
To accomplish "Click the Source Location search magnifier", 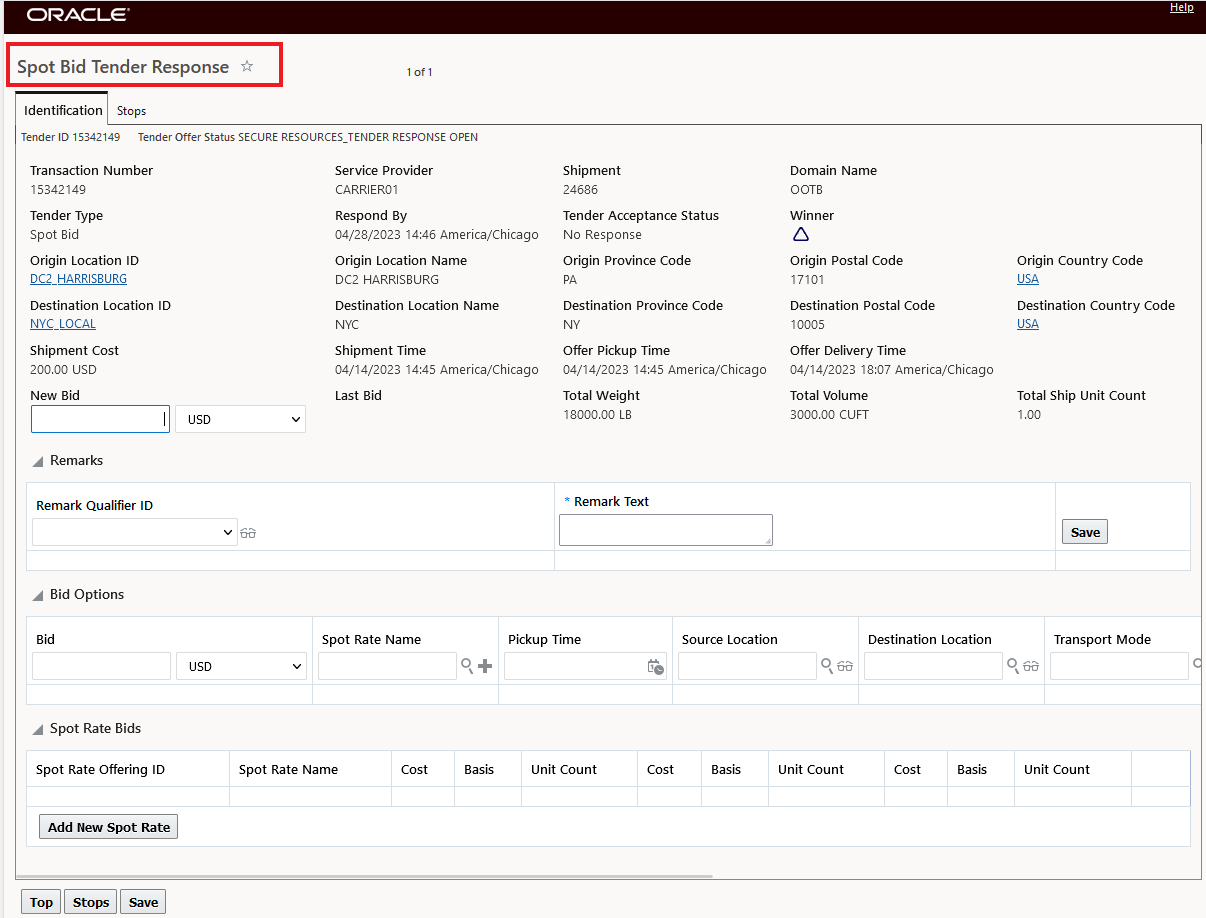I will [x=827, y=666].
